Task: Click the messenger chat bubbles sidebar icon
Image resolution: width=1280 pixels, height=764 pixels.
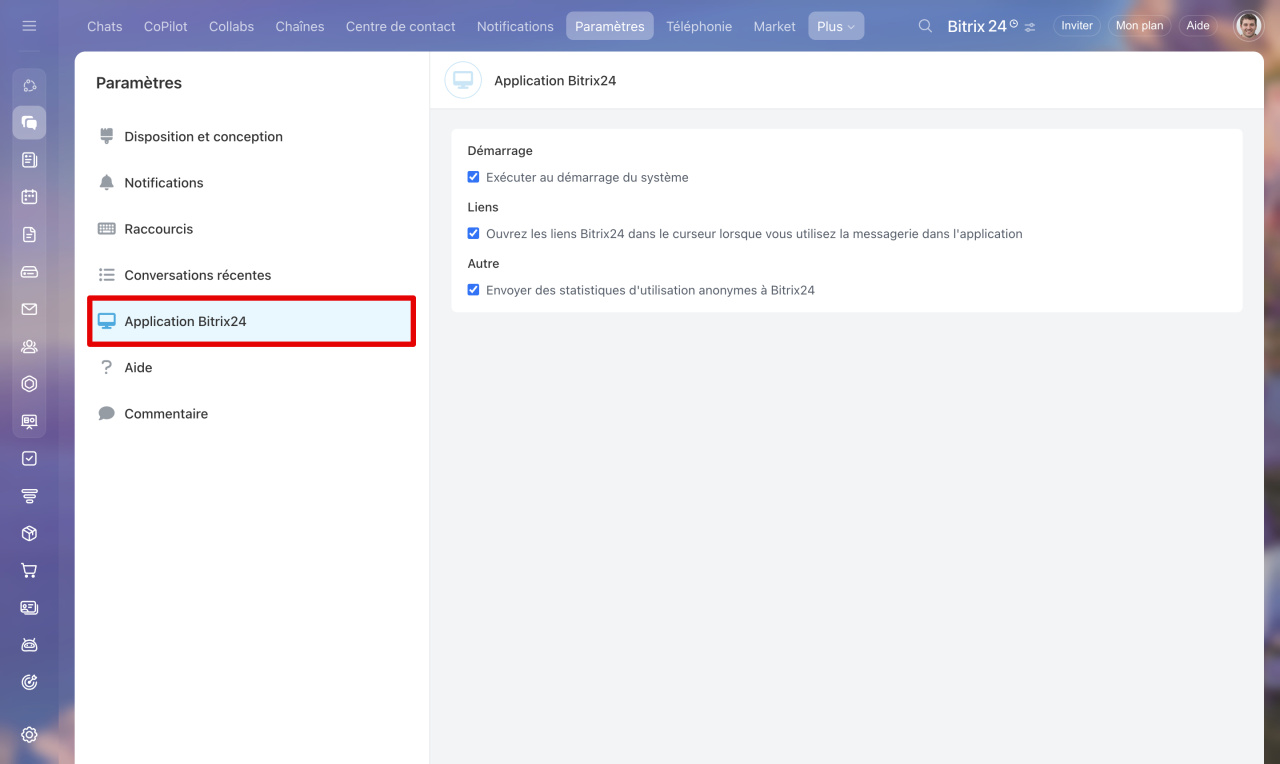Action: click(29, 122)
